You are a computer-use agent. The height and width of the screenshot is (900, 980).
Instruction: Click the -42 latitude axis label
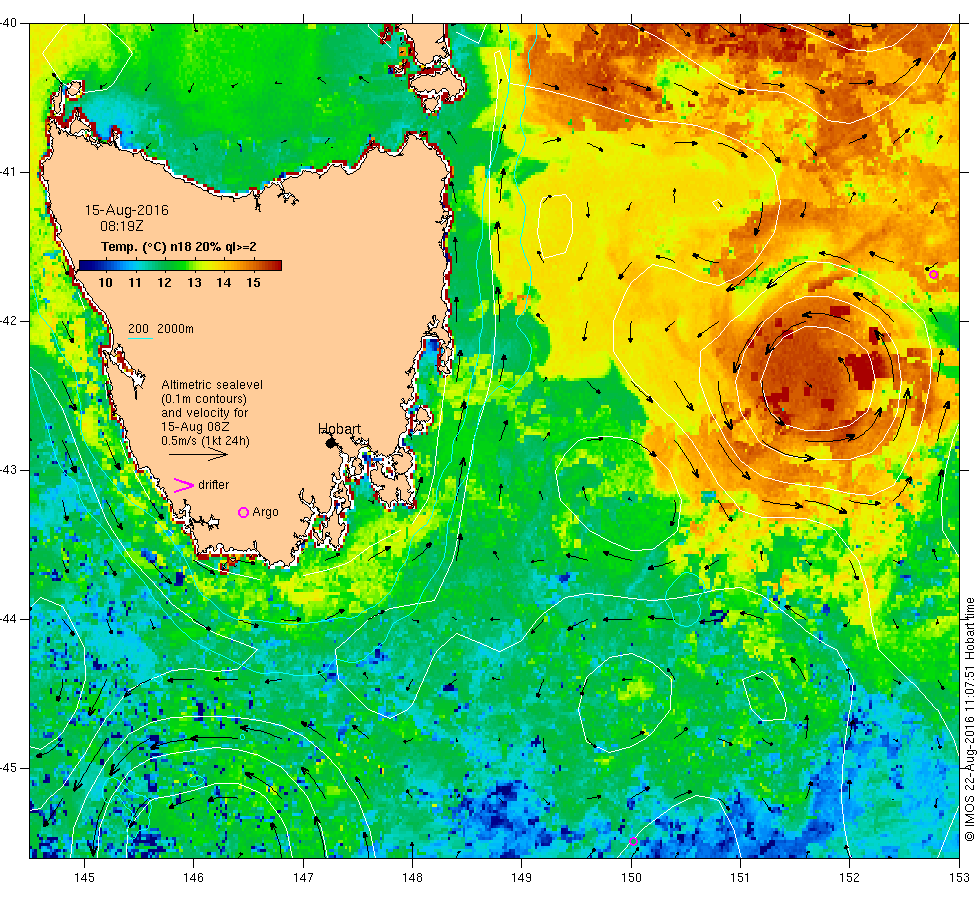(x=8, y=321)
